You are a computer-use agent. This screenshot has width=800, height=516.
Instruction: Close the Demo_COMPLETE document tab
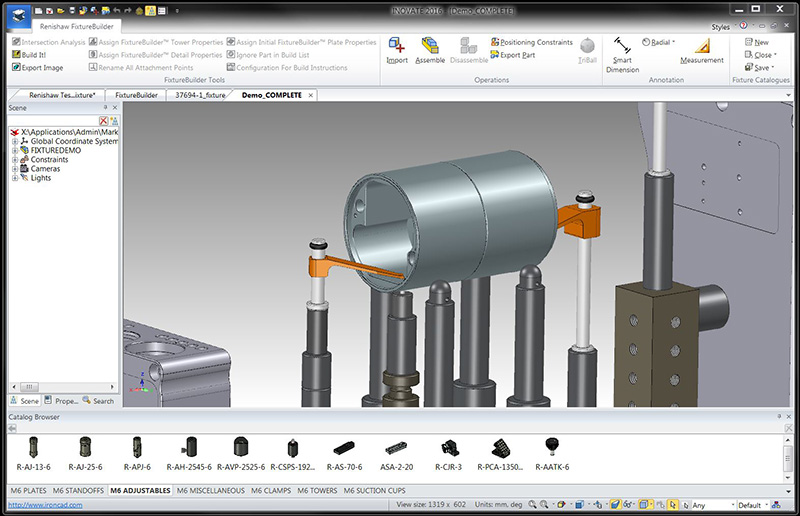[x=311, y=95]
